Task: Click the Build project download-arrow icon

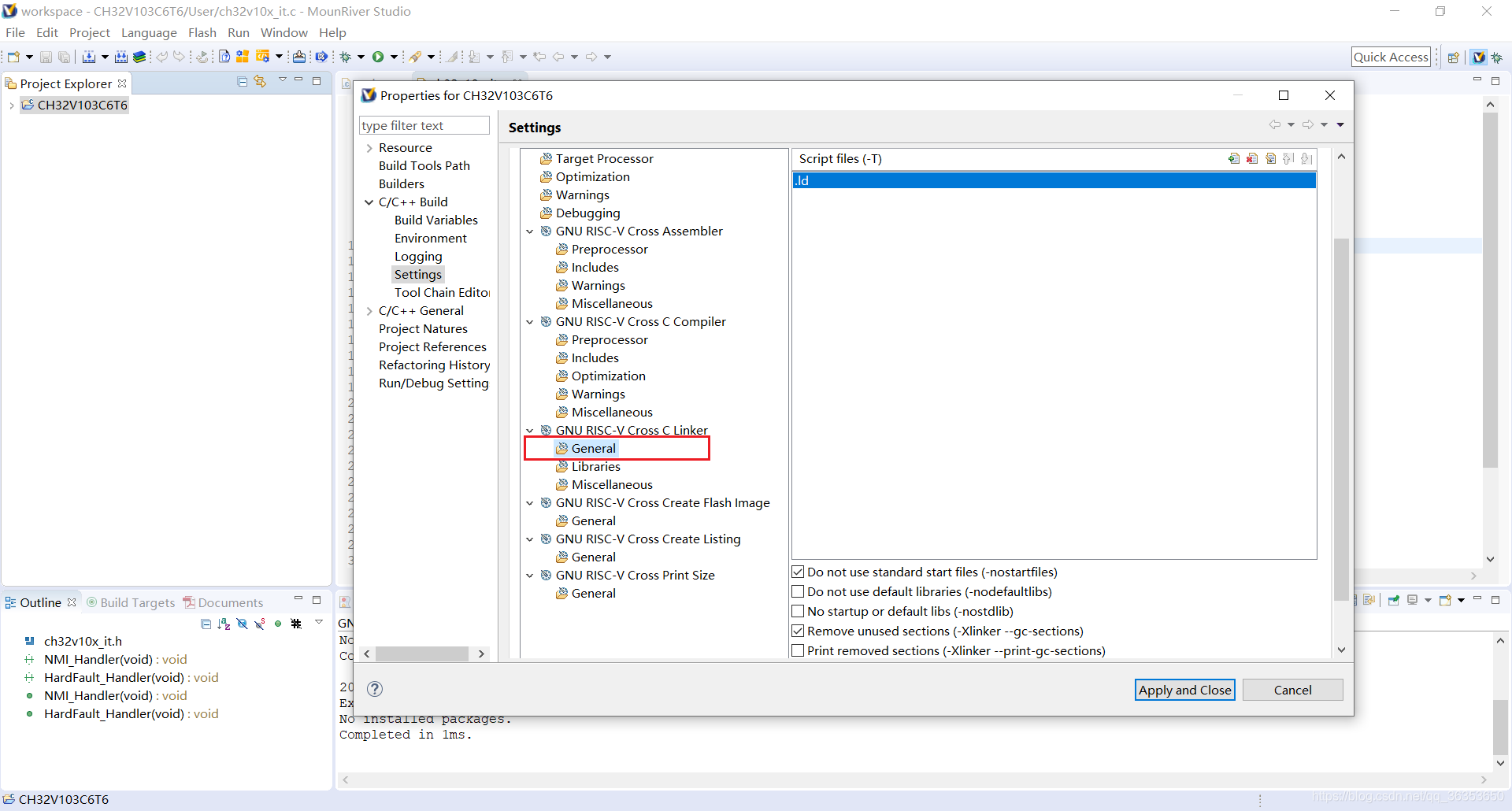Action: point(89,57)
